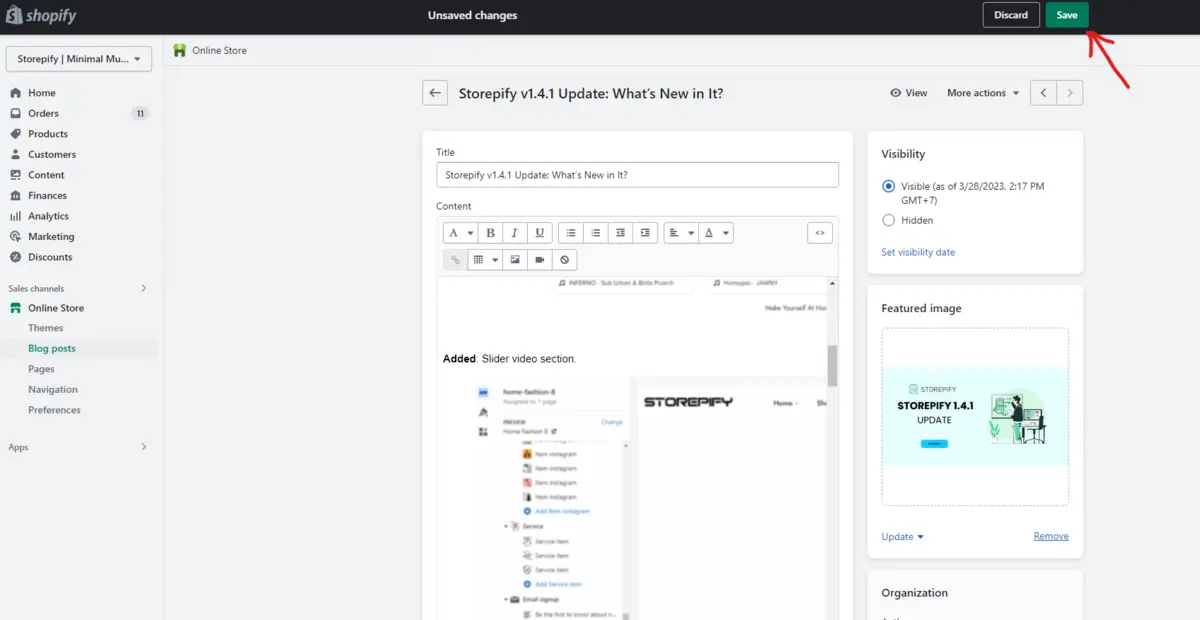Insert a bulleted list
This screenshot has width=1200, height=620.
[570, 232]
